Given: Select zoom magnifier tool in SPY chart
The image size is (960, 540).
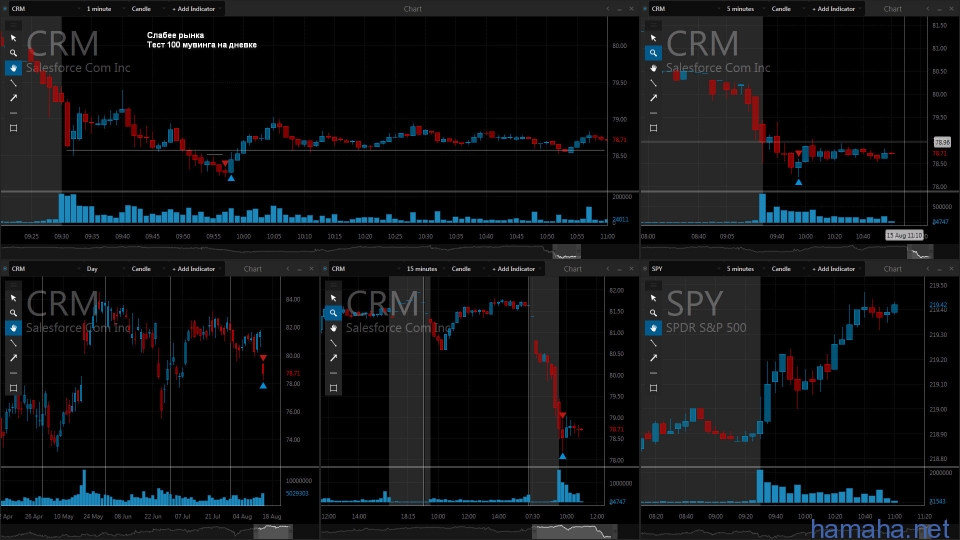Looking at the screenshot, I should (x=653, y=313).
